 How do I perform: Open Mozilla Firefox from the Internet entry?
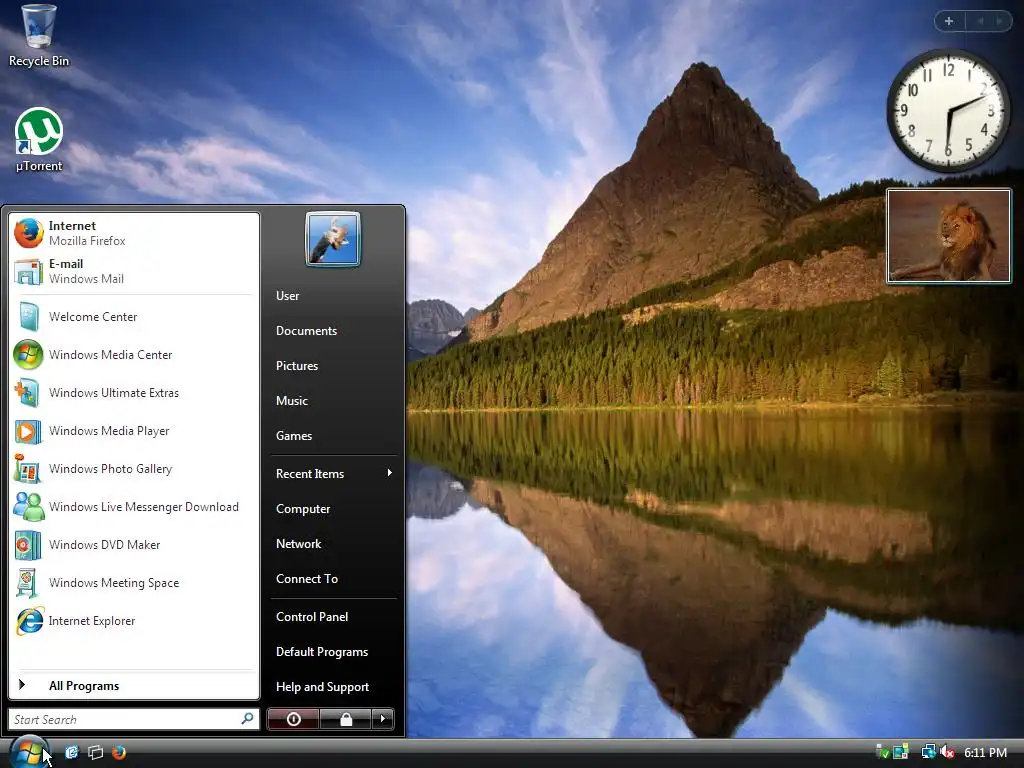click(x=134, y=233)
